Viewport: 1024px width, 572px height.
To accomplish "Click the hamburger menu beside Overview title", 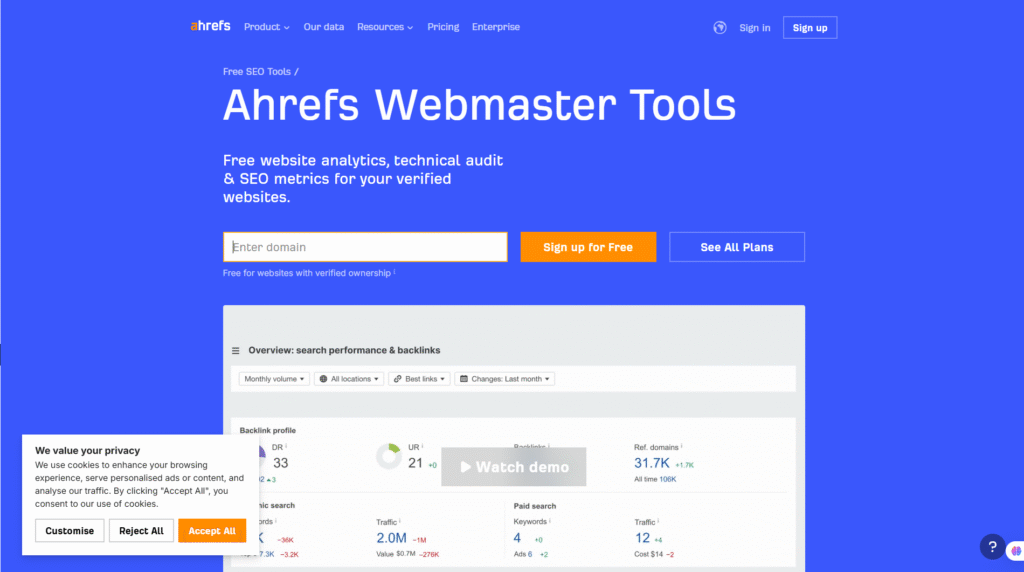I will coord(236,351).
